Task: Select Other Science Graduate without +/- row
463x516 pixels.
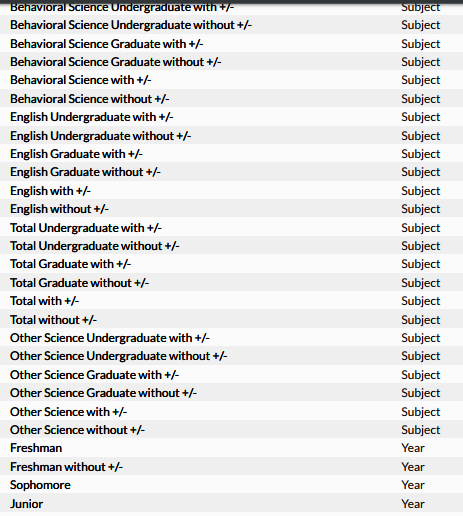Action: click(231, 393)
